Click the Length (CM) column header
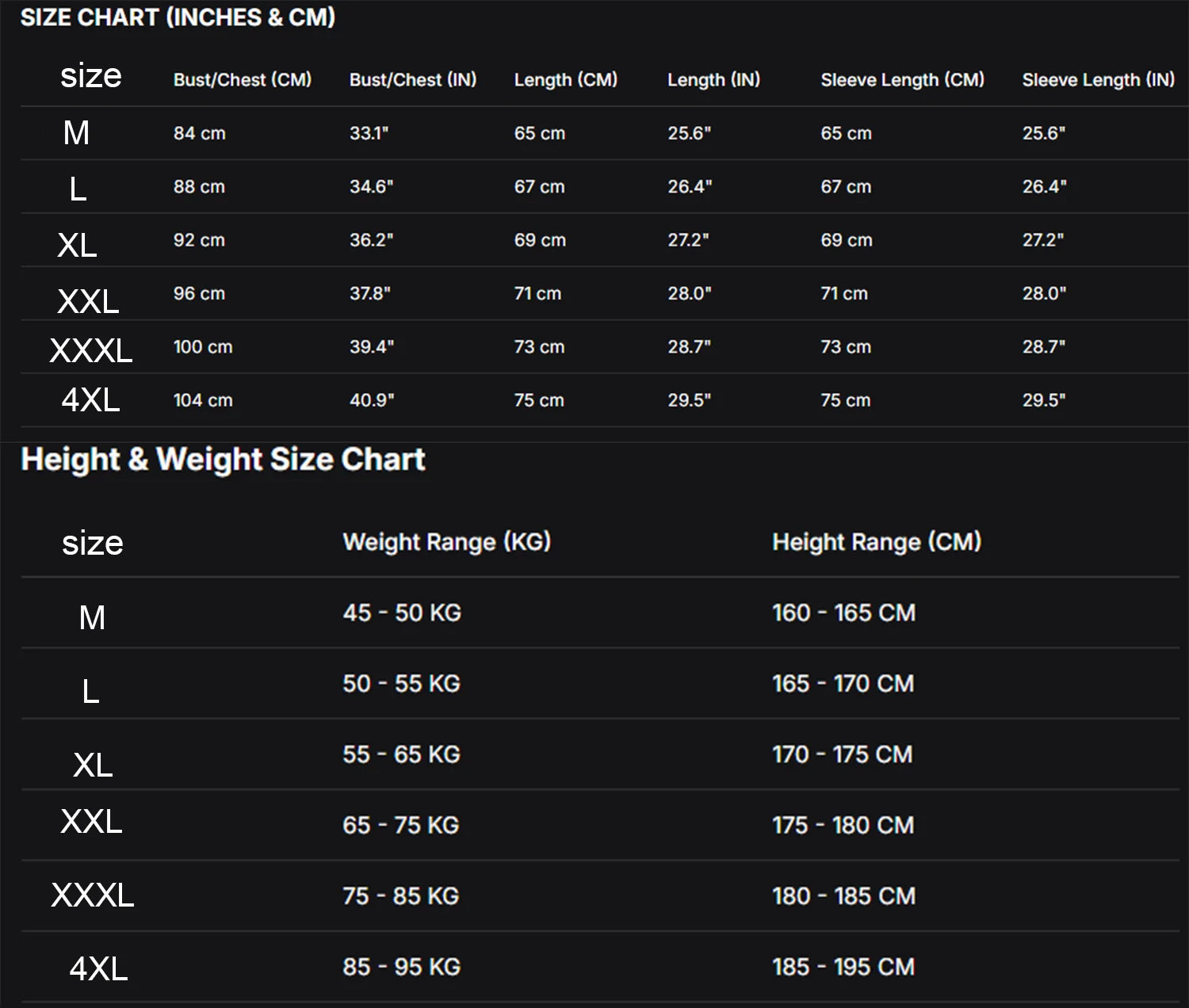The height and width of the screenshot is (1008, 1189). click(566, 80)
